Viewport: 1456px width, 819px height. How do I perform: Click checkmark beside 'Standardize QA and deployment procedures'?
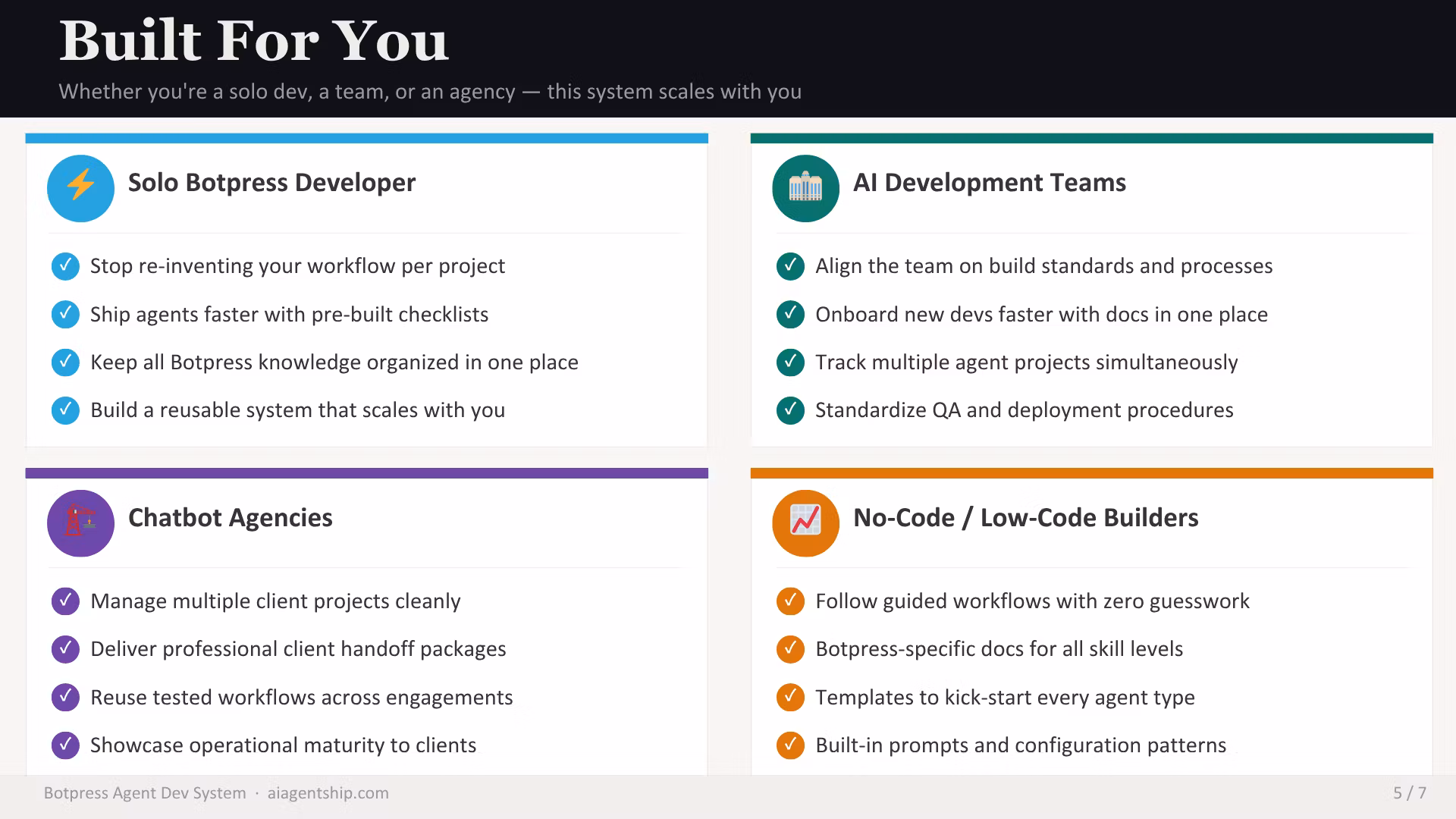790,410
